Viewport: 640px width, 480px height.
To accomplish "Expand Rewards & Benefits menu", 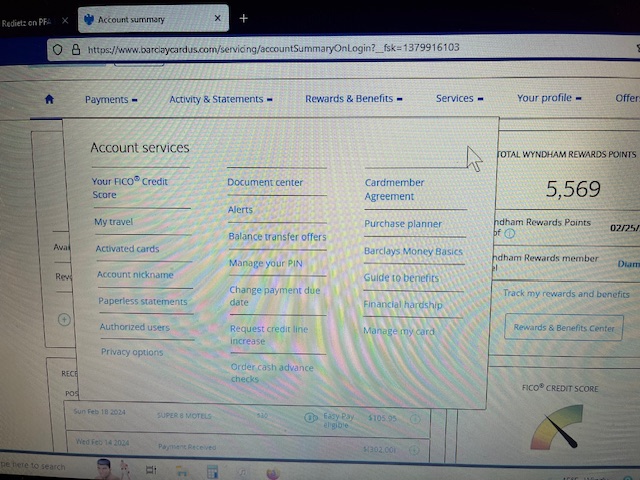I will coord(354,99).
